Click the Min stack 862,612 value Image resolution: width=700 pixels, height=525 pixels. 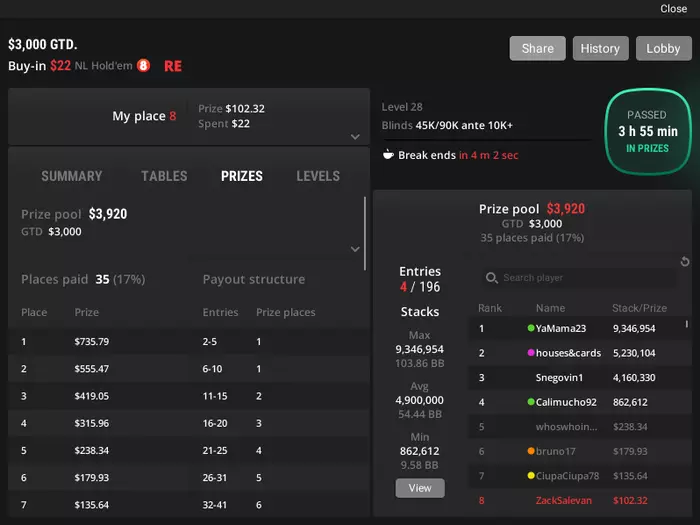click(x=420, y=451)
